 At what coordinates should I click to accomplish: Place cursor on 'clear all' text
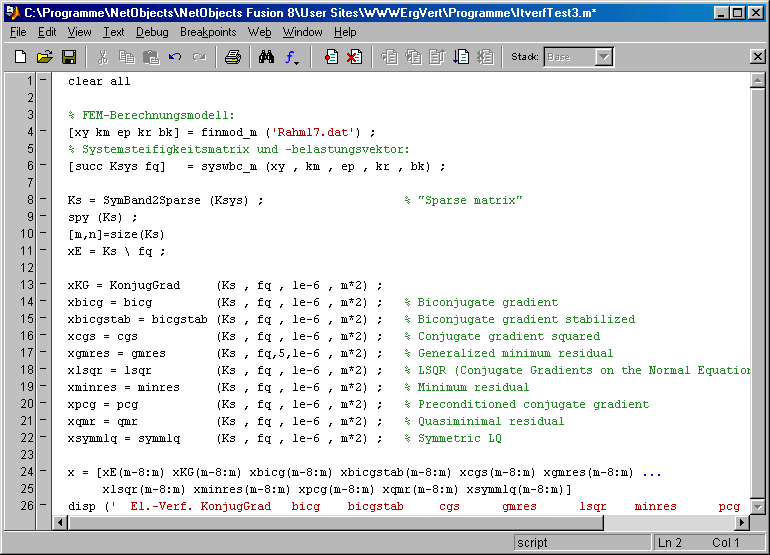tap(99, 81)
